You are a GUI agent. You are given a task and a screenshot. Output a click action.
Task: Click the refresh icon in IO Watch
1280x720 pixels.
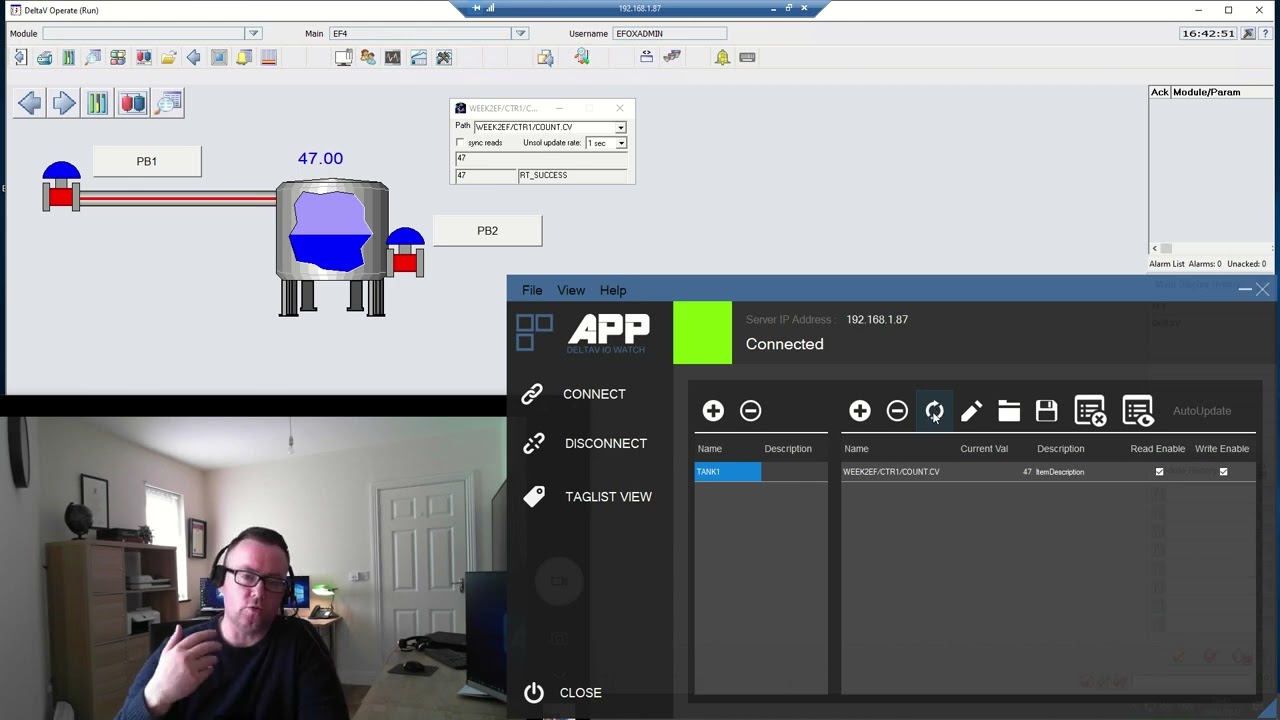934,411
